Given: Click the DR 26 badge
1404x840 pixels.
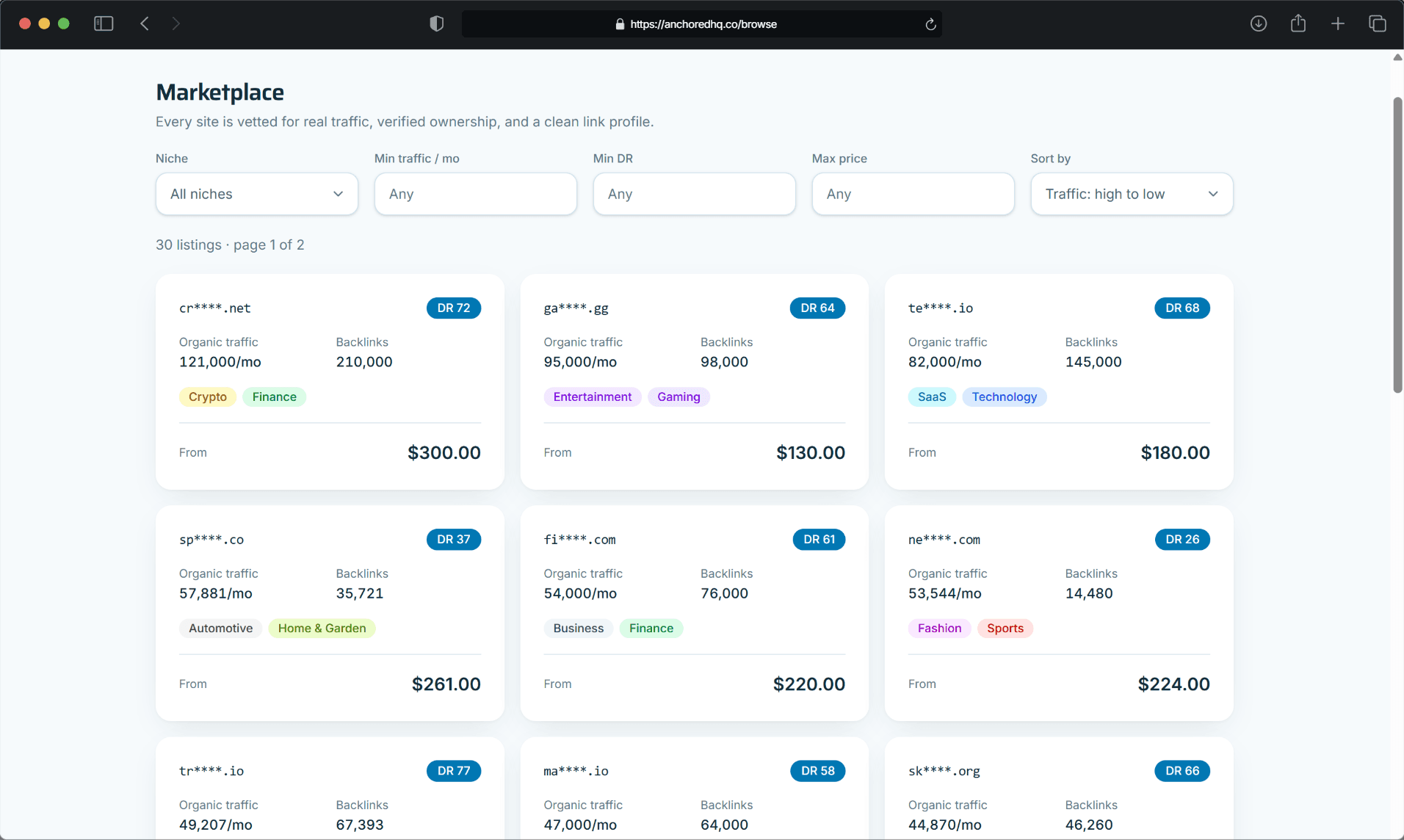Looking at the screenshot, I should pos(1182,540).
